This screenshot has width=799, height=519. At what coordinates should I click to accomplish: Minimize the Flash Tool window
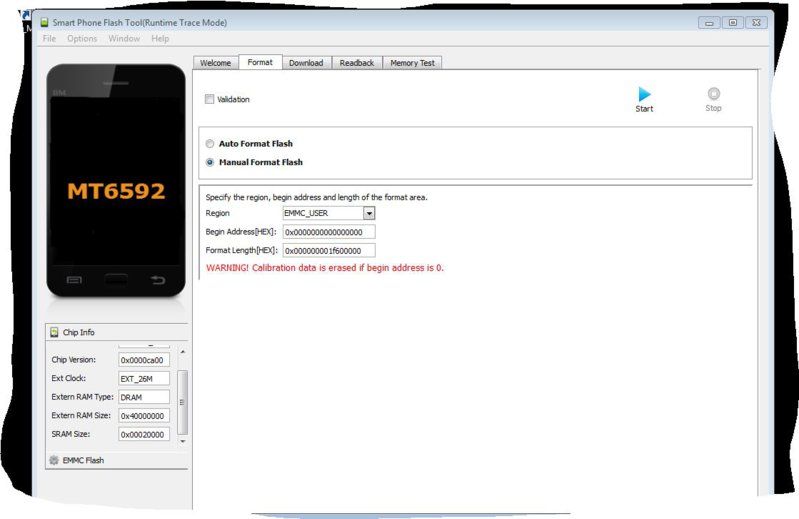(709, 23)
